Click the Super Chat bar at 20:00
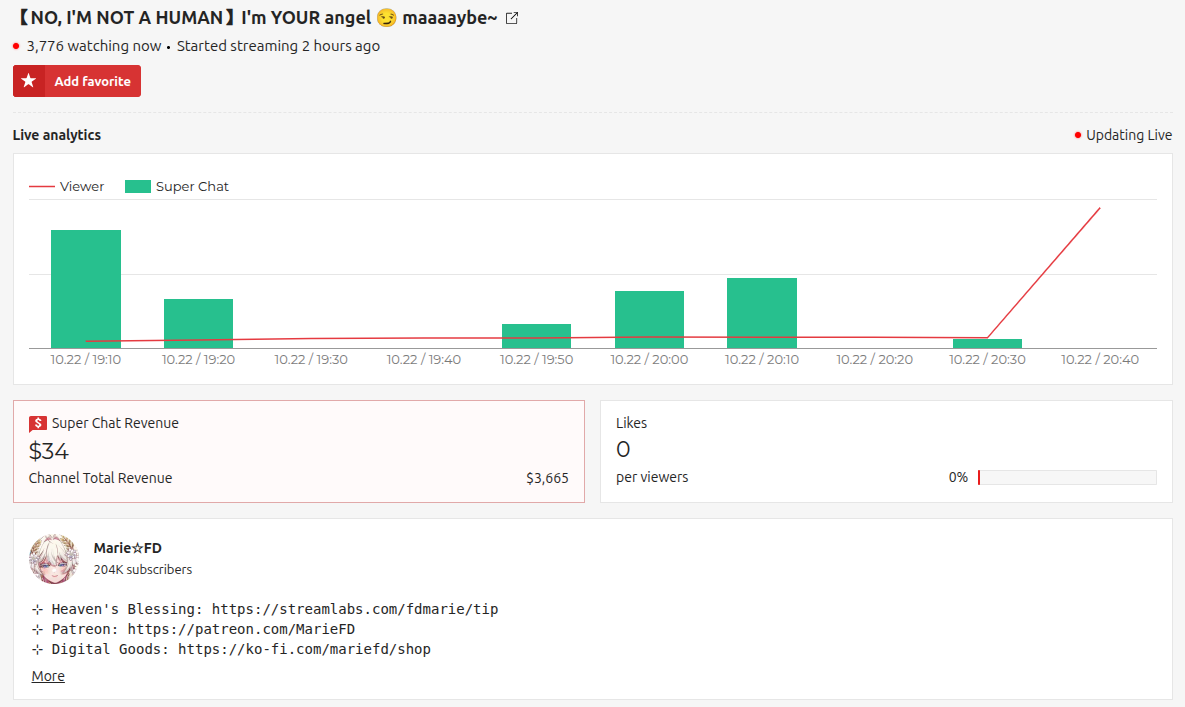Screen dimensions: 1185x707 [x=649, y=320]
